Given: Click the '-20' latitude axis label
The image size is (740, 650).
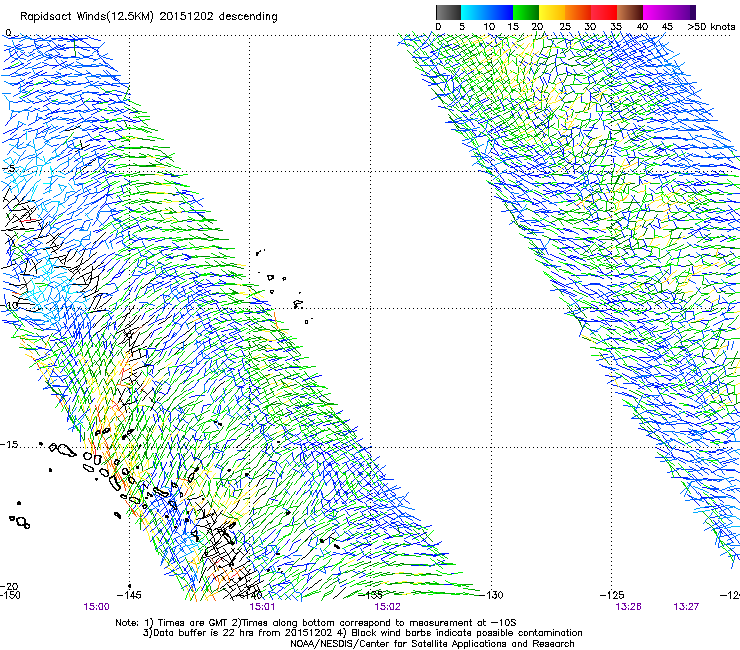Looking at the screenshot, I should coord(9,586).
